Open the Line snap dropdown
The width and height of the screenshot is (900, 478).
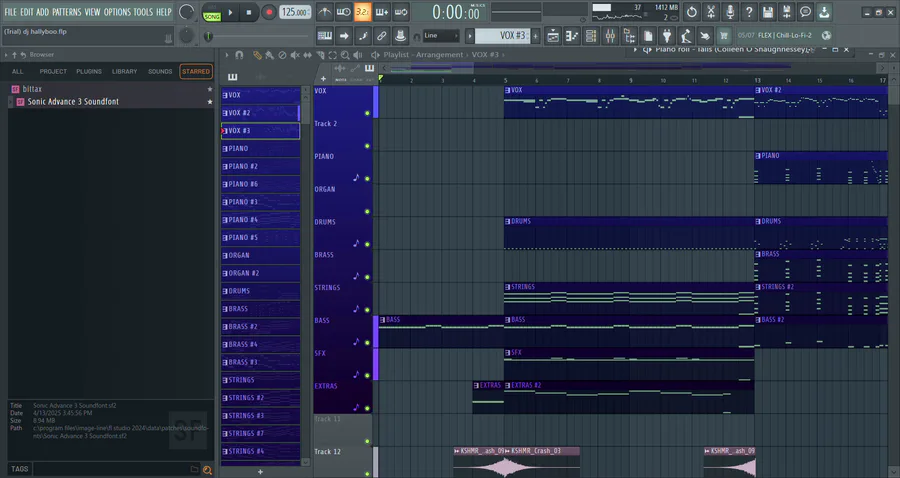tap(441, 36)
